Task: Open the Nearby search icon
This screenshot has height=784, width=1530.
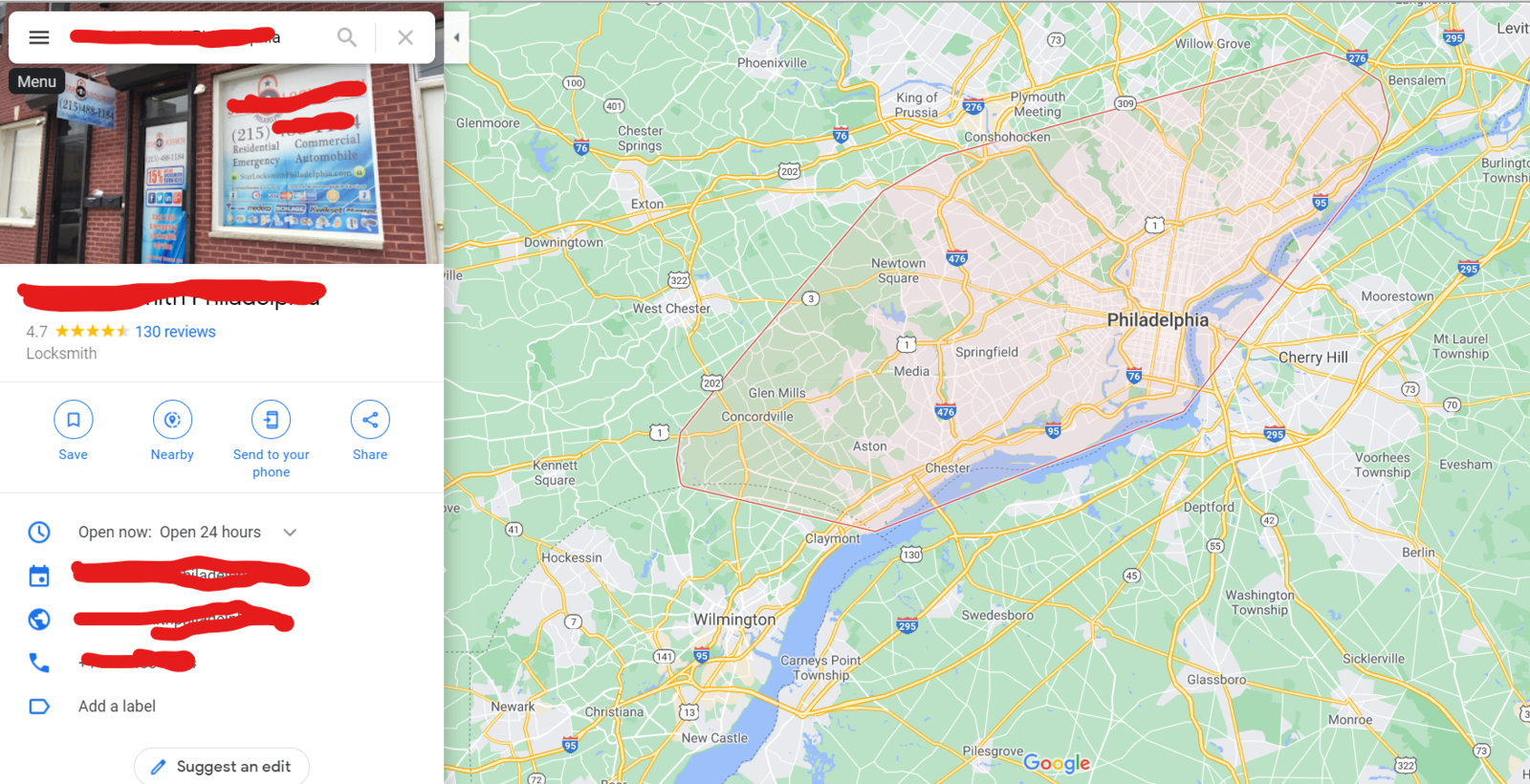Action: click(172, 420)
